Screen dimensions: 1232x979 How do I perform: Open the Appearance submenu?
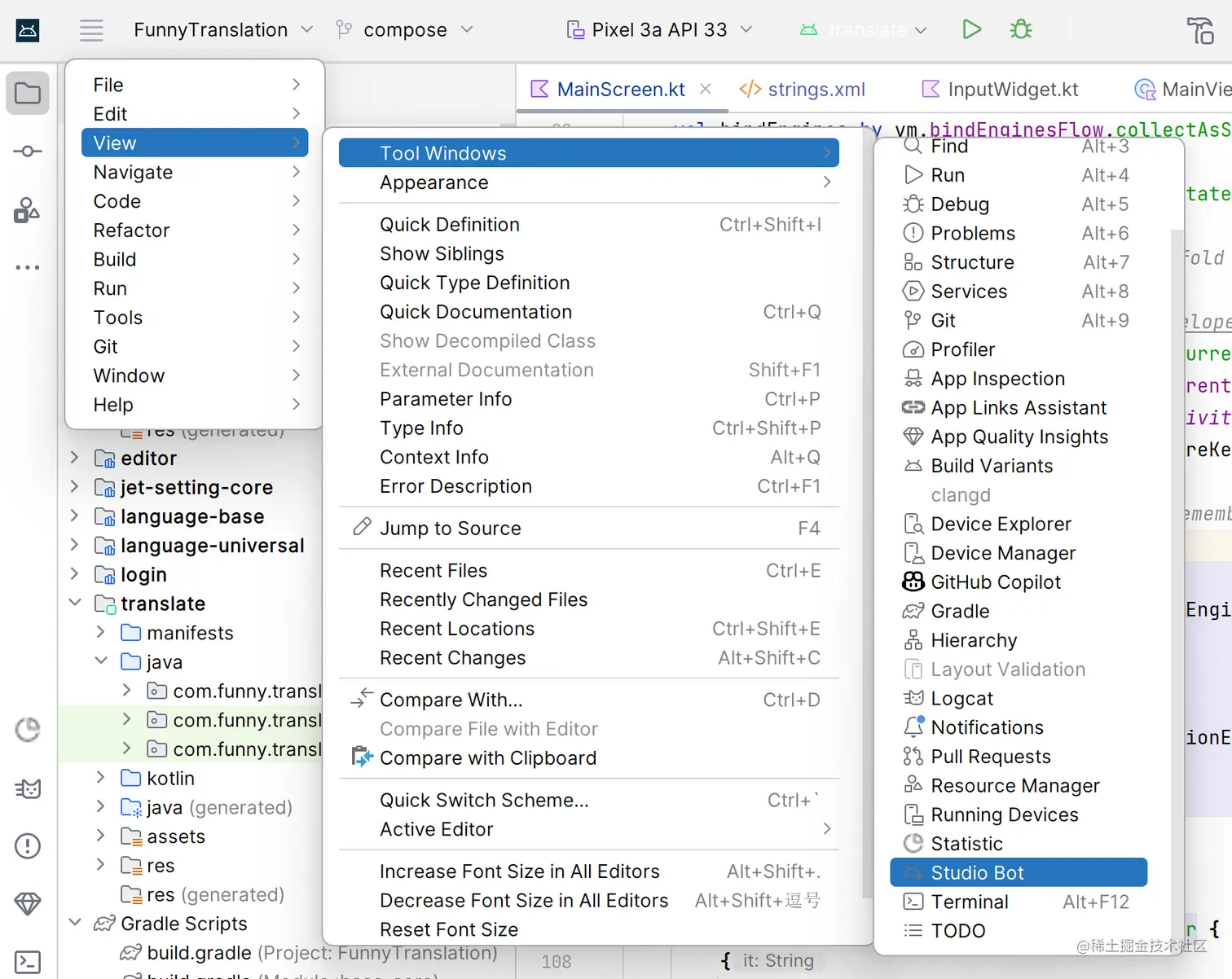coord(589,182)
